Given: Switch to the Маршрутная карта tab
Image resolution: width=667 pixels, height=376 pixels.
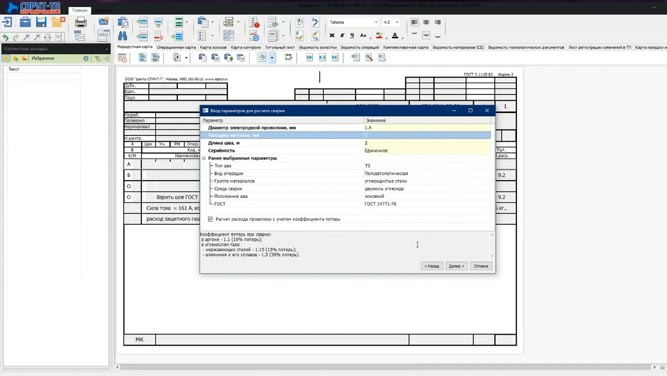Looking at the screenshot, I should click(x=135, y=47).
